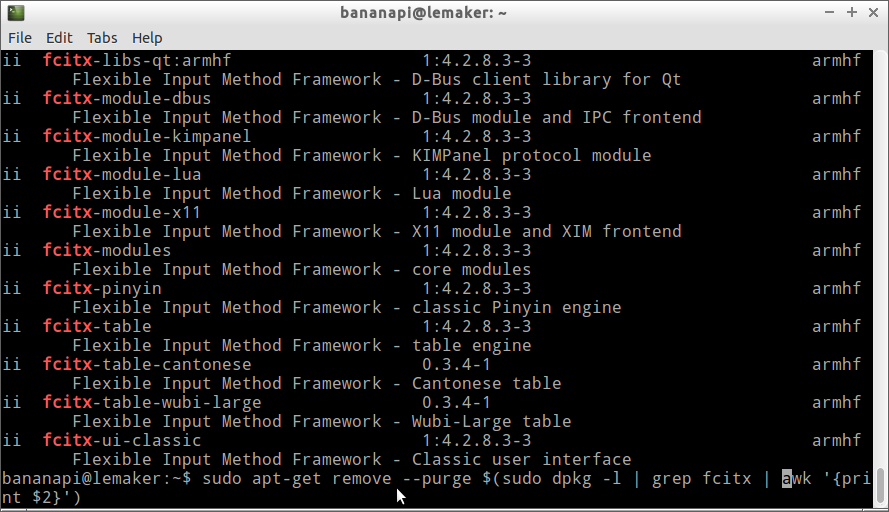This screenshot has height=512, width=889.
Task: Click the fcitx-pinyin package name
Action: [x=103, y=289]
